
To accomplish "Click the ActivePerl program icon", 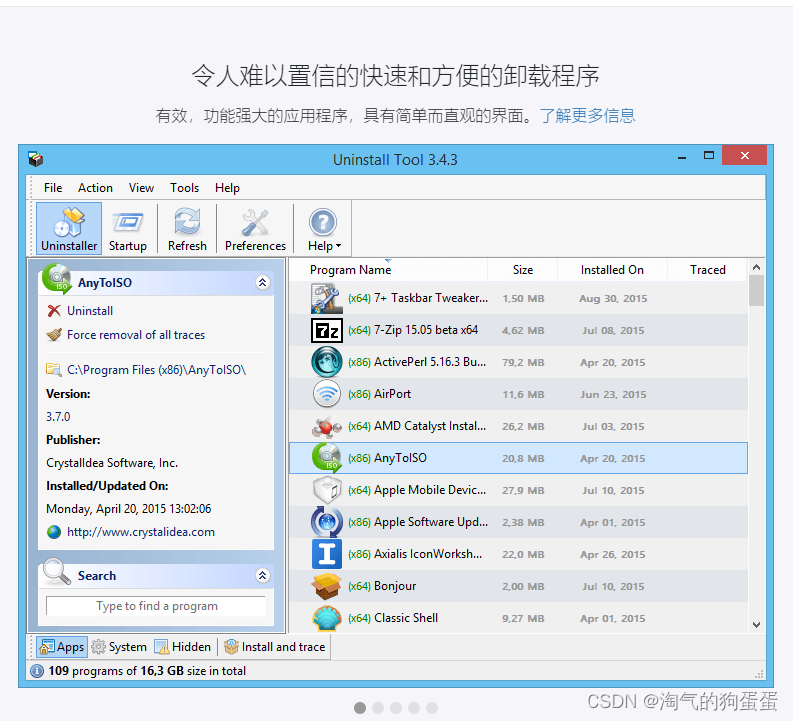I will (x=326, y=362).
